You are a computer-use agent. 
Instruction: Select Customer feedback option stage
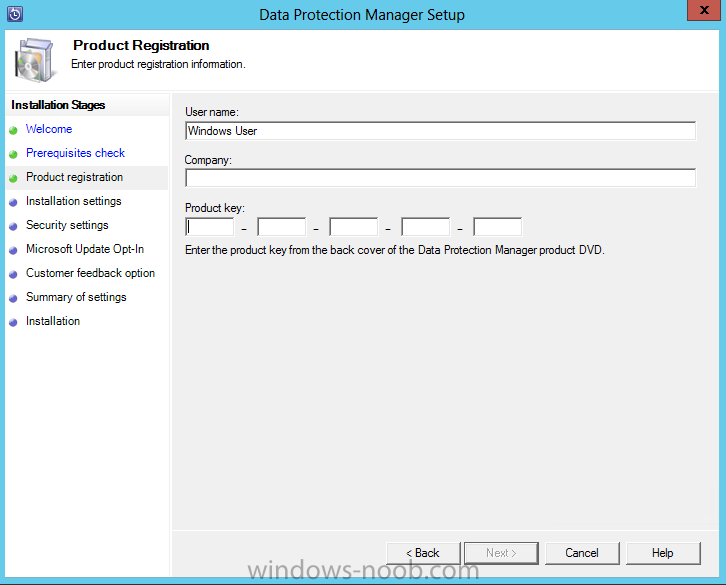[90, 273]
